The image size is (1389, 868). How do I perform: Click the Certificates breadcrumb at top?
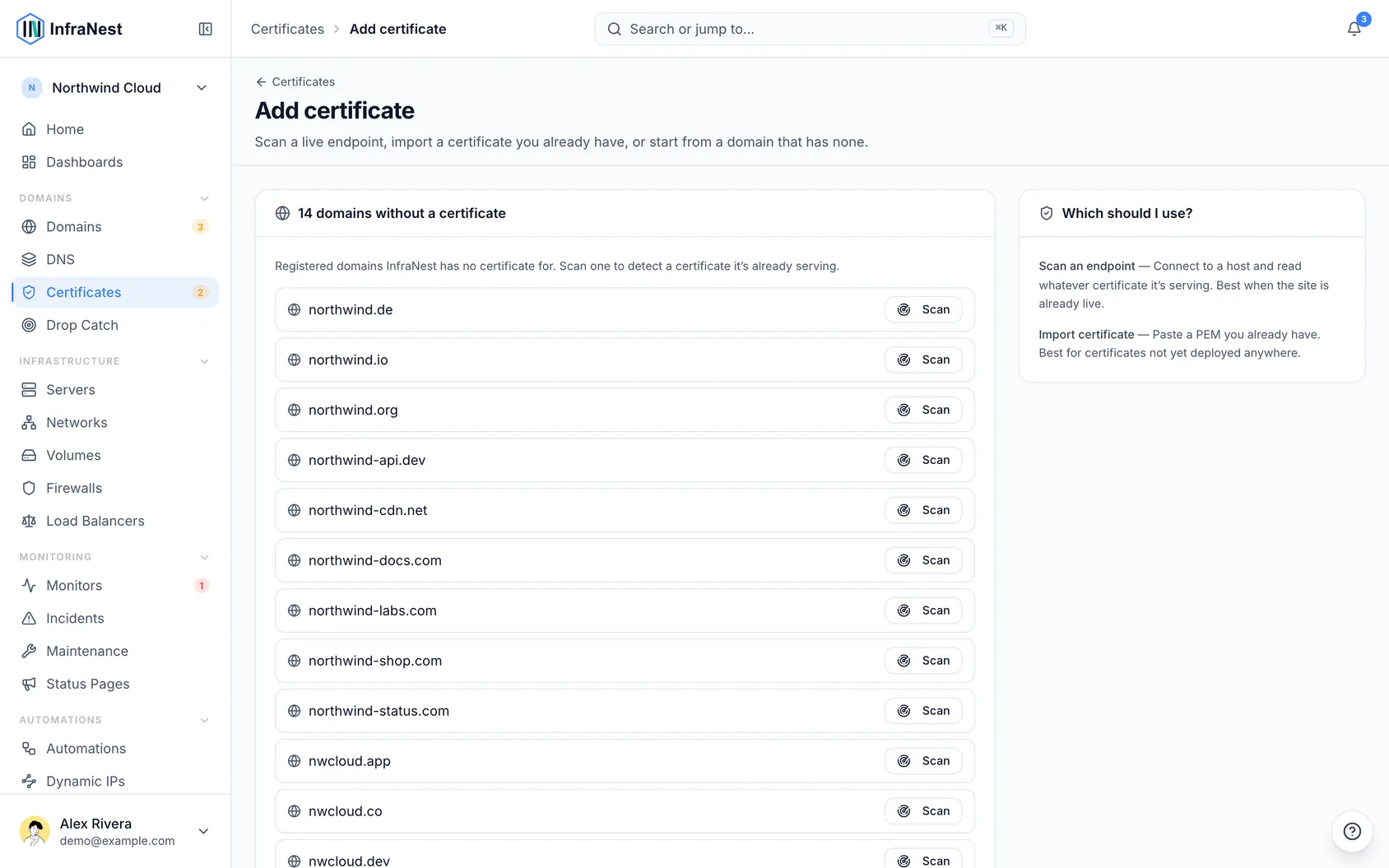pyautogui.click(x=287, y=29)
